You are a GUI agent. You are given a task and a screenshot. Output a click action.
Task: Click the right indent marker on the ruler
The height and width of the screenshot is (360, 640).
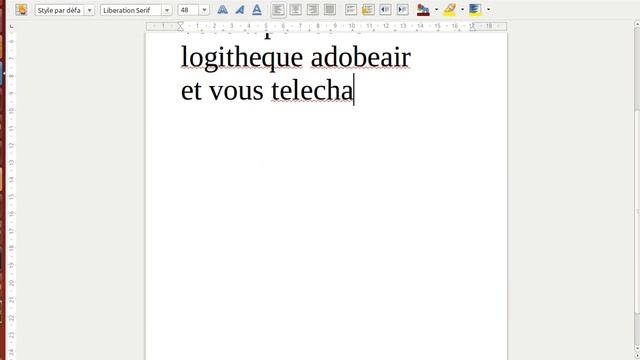pos(472,28)
